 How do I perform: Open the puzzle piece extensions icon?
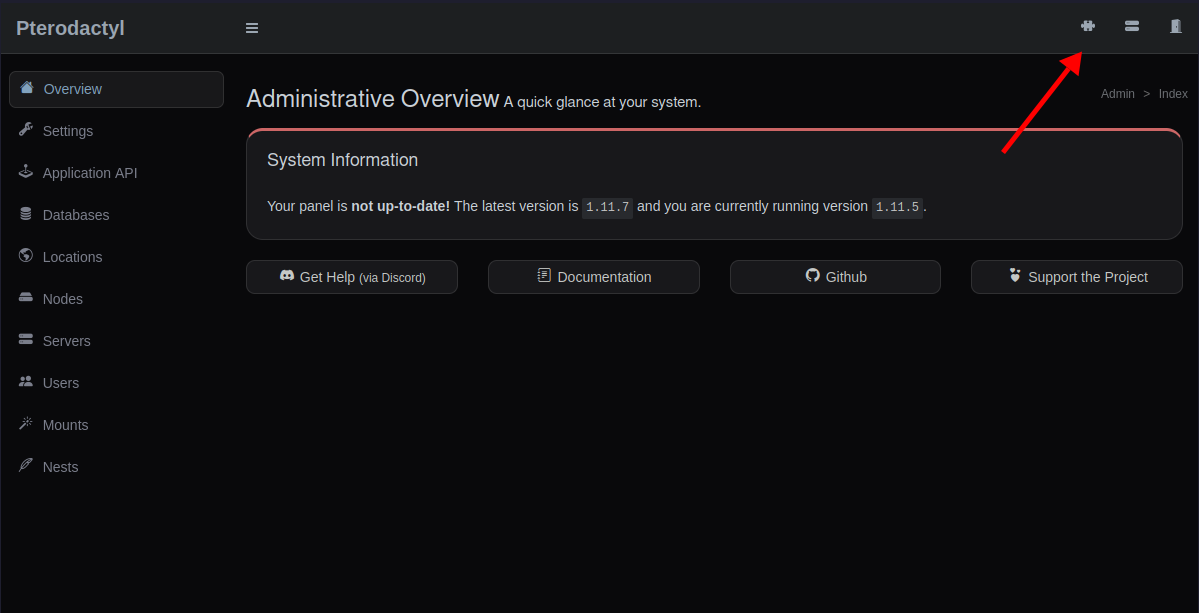coord(1087,26)
